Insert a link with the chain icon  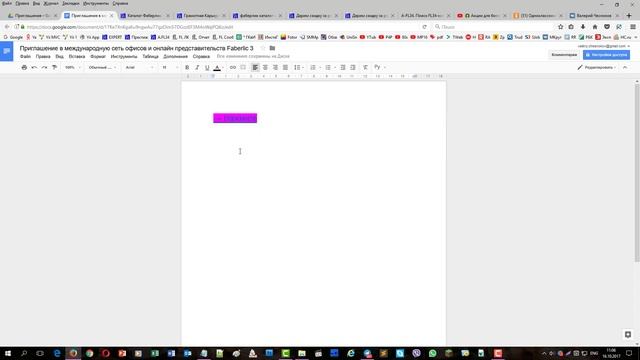point(233,67)
